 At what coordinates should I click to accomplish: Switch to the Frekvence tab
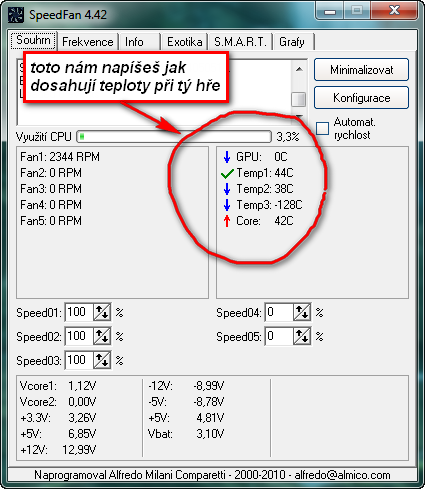(88, 42)
